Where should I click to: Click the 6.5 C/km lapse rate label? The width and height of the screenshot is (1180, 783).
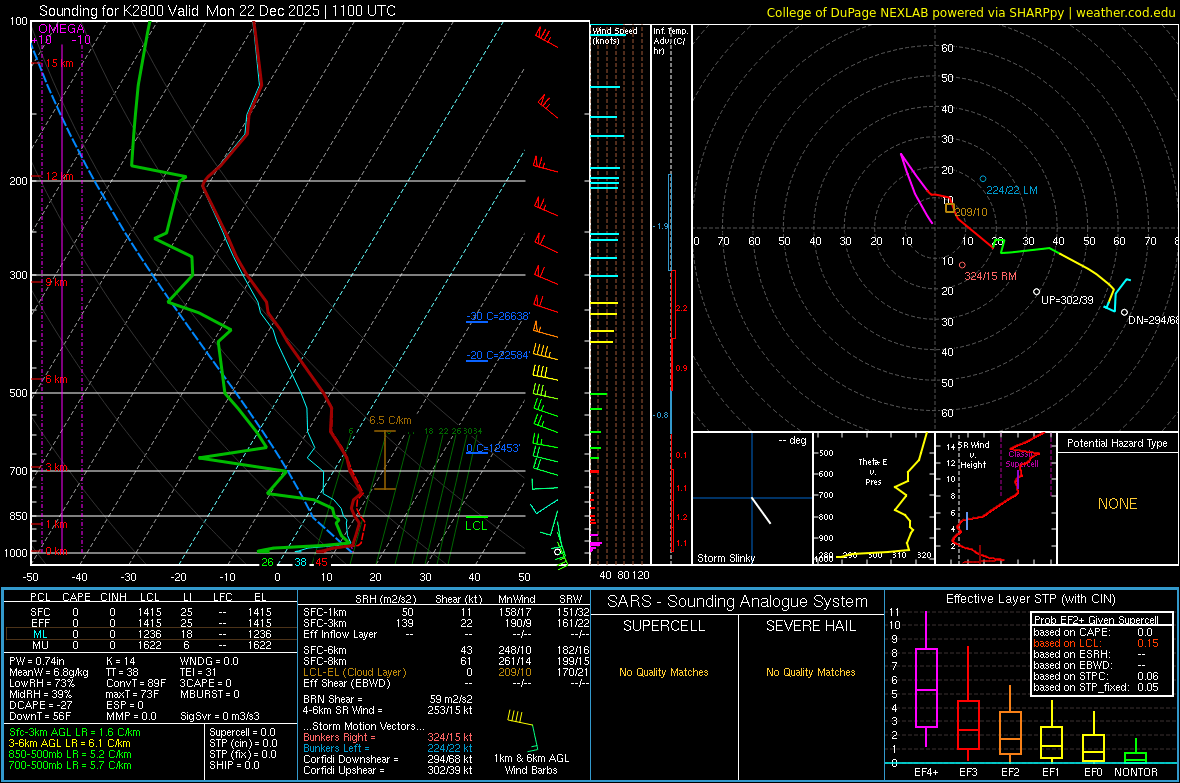(390, 420)
